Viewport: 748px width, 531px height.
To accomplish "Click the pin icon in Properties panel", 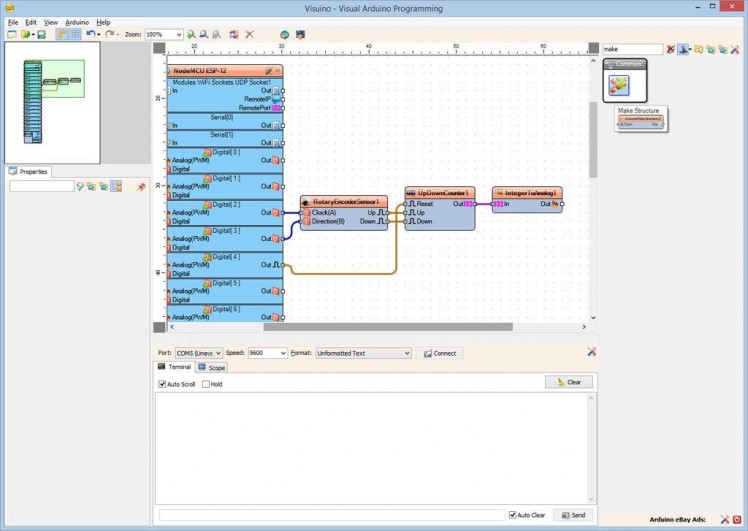I will [141, 186].
